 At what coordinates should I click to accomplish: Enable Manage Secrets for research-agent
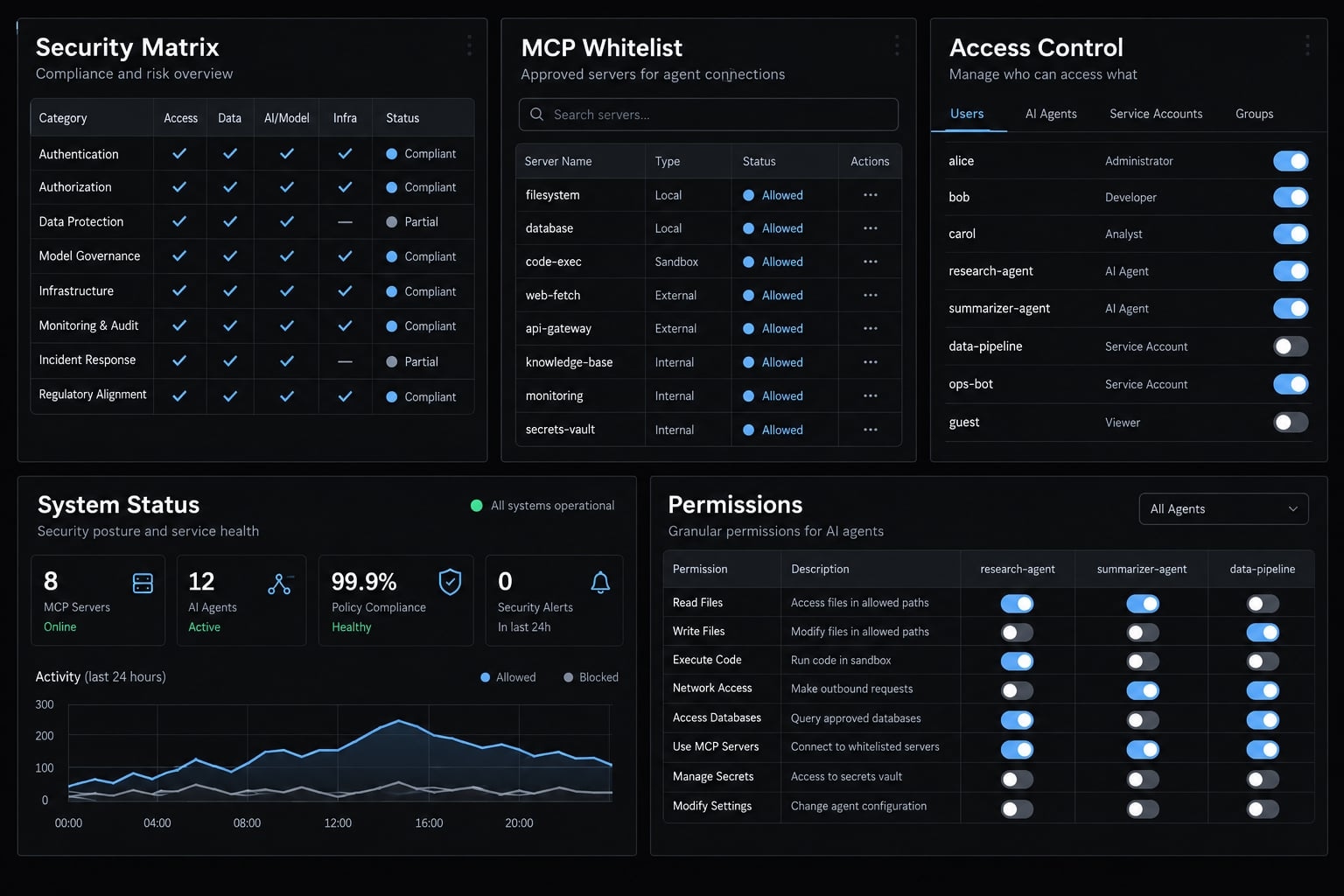1017,779
